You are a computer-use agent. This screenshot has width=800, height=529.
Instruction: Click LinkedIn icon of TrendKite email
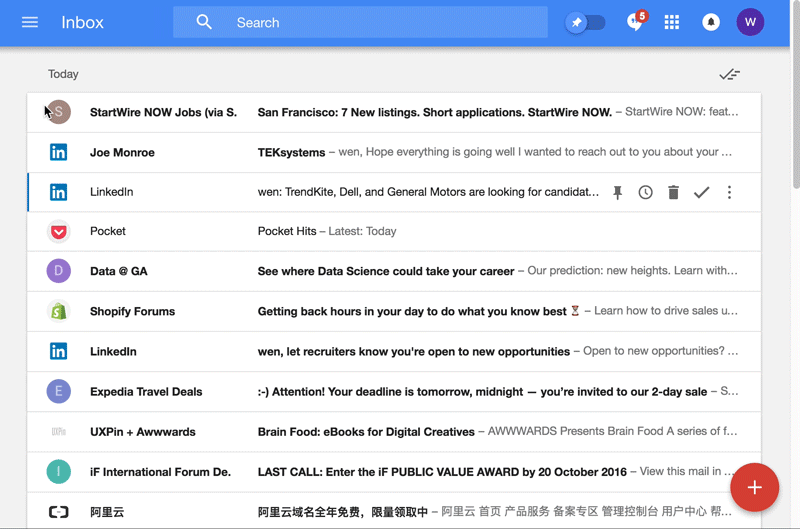click(x=58, y=192)
